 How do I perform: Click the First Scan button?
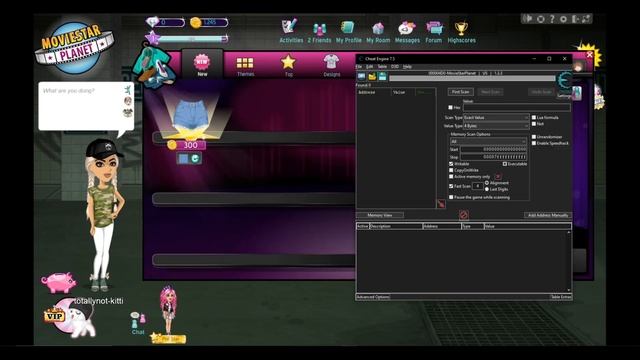tap(460, 92)
